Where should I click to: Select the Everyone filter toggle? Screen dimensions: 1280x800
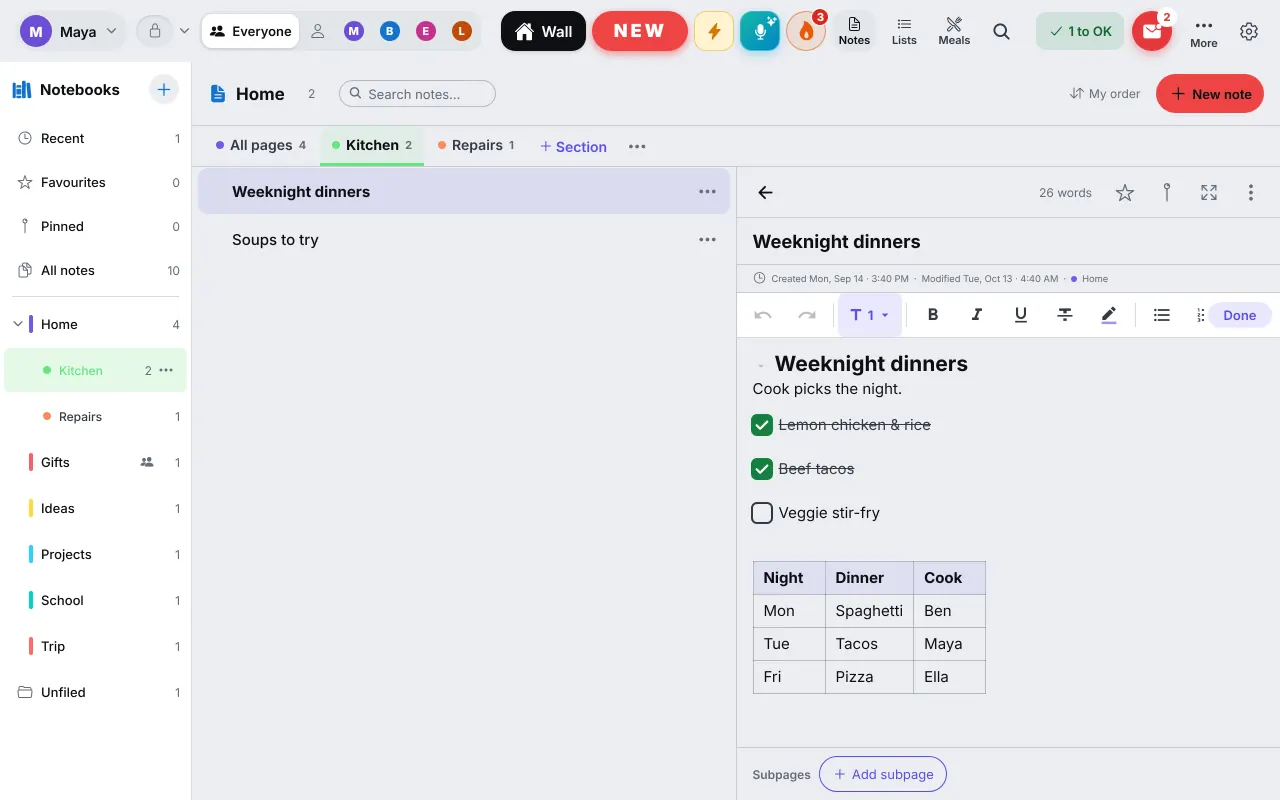[x=250, y=31]
